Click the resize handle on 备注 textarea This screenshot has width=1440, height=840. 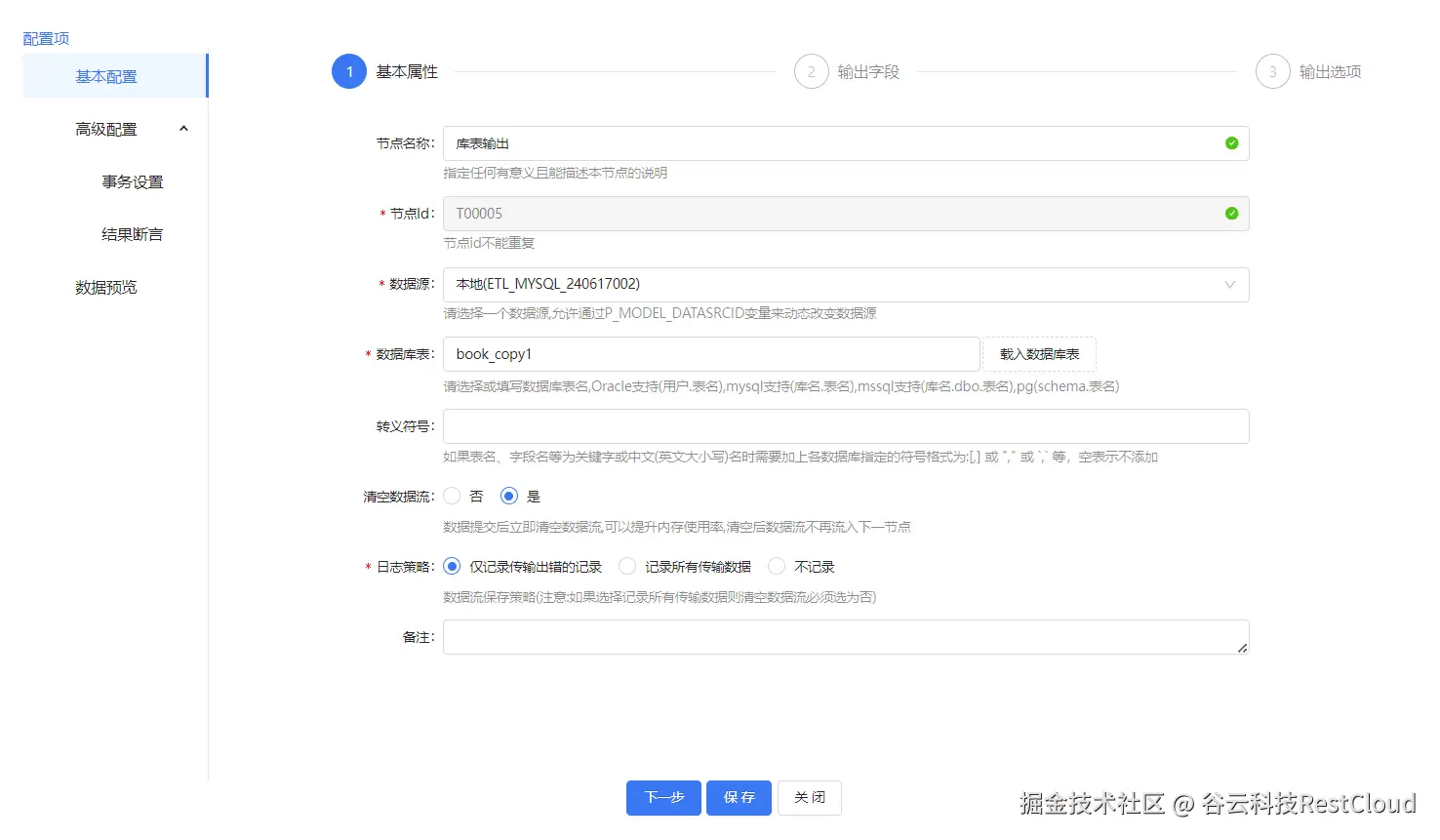coord(1244,649)
